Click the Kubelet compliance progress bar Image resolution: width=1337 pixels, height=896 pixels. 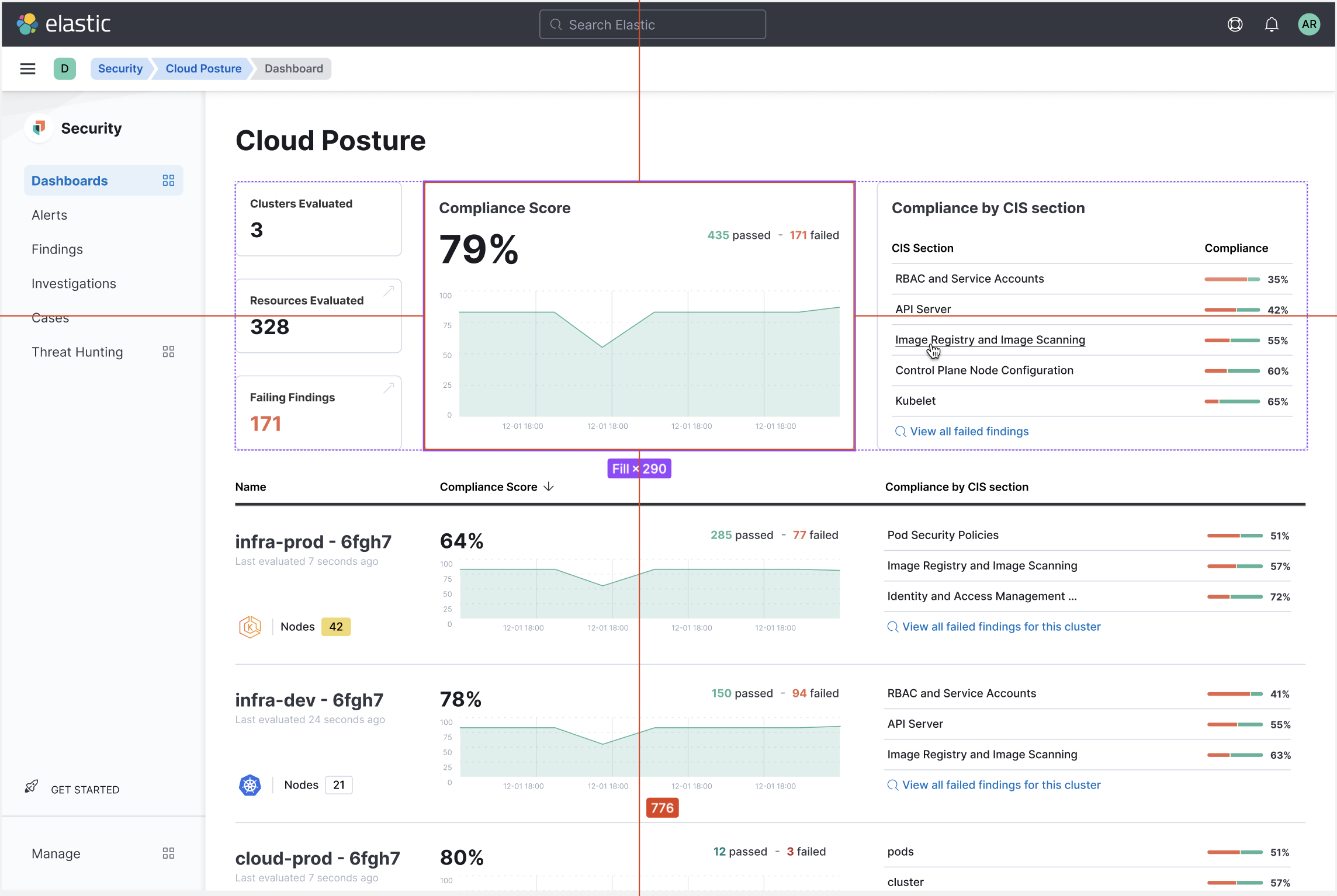tap(1231, 401)
